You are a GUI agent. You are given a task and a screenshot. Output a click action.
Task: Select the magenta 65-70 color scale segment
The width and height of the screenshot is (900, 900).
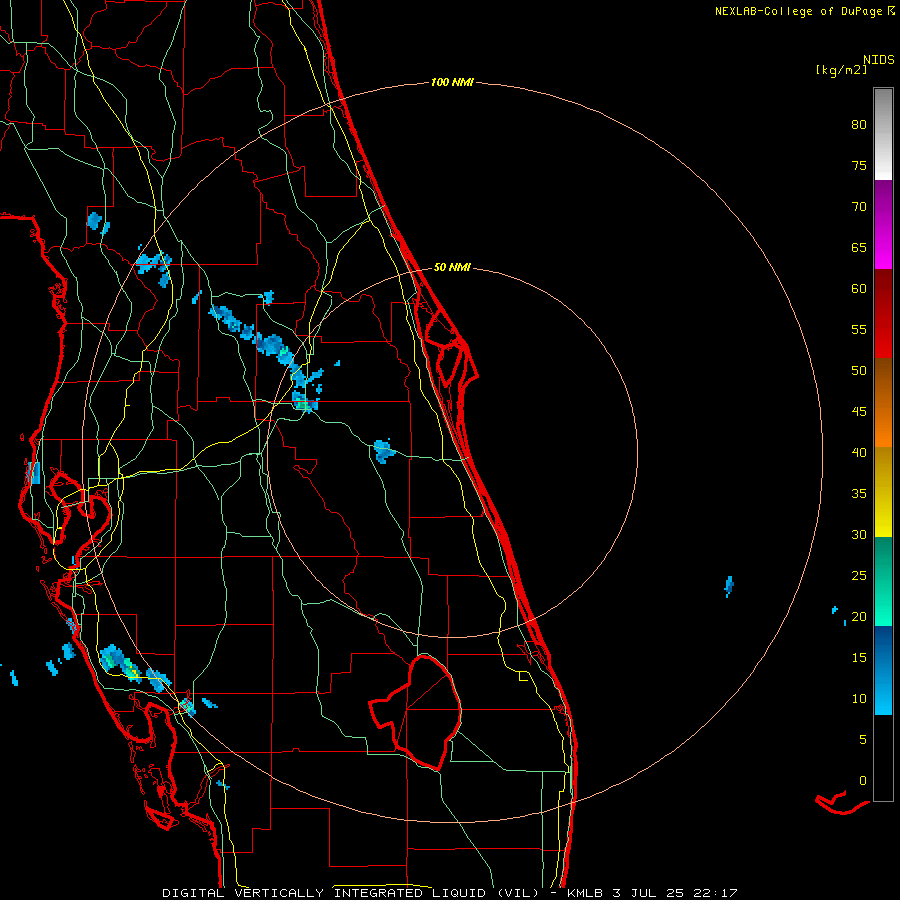[x=883, y=225]
